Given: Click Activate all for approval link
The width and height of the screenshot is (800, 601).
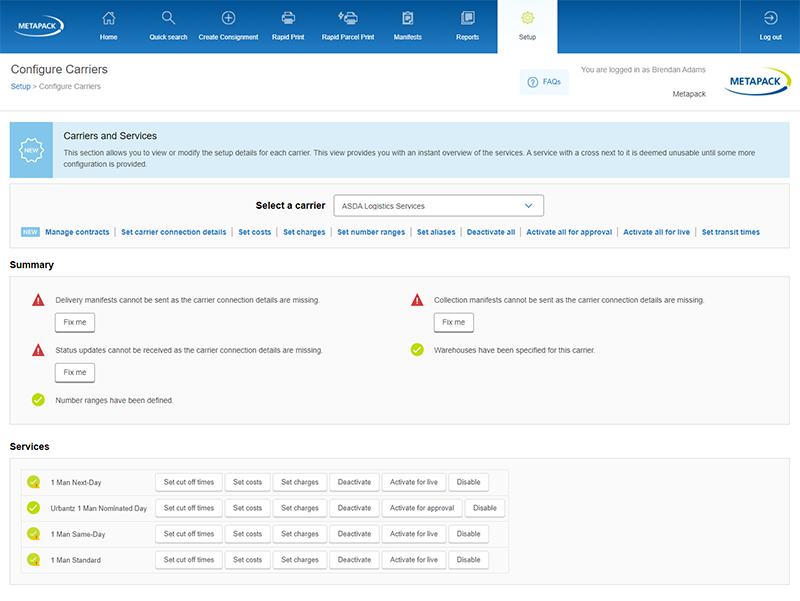Looking at the screenshot, I should (x=569, y=232).
